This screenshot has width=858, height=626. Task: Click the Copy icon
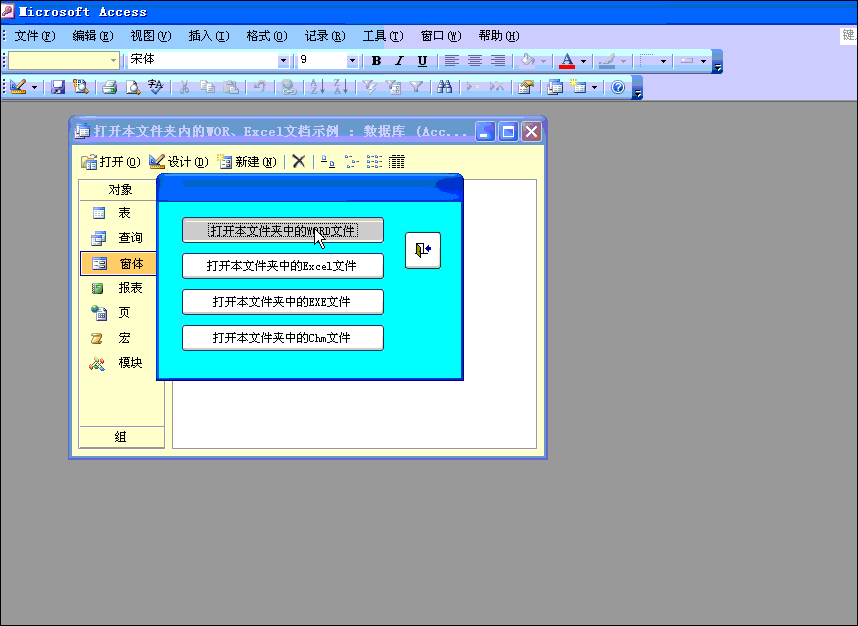(207, 87)
